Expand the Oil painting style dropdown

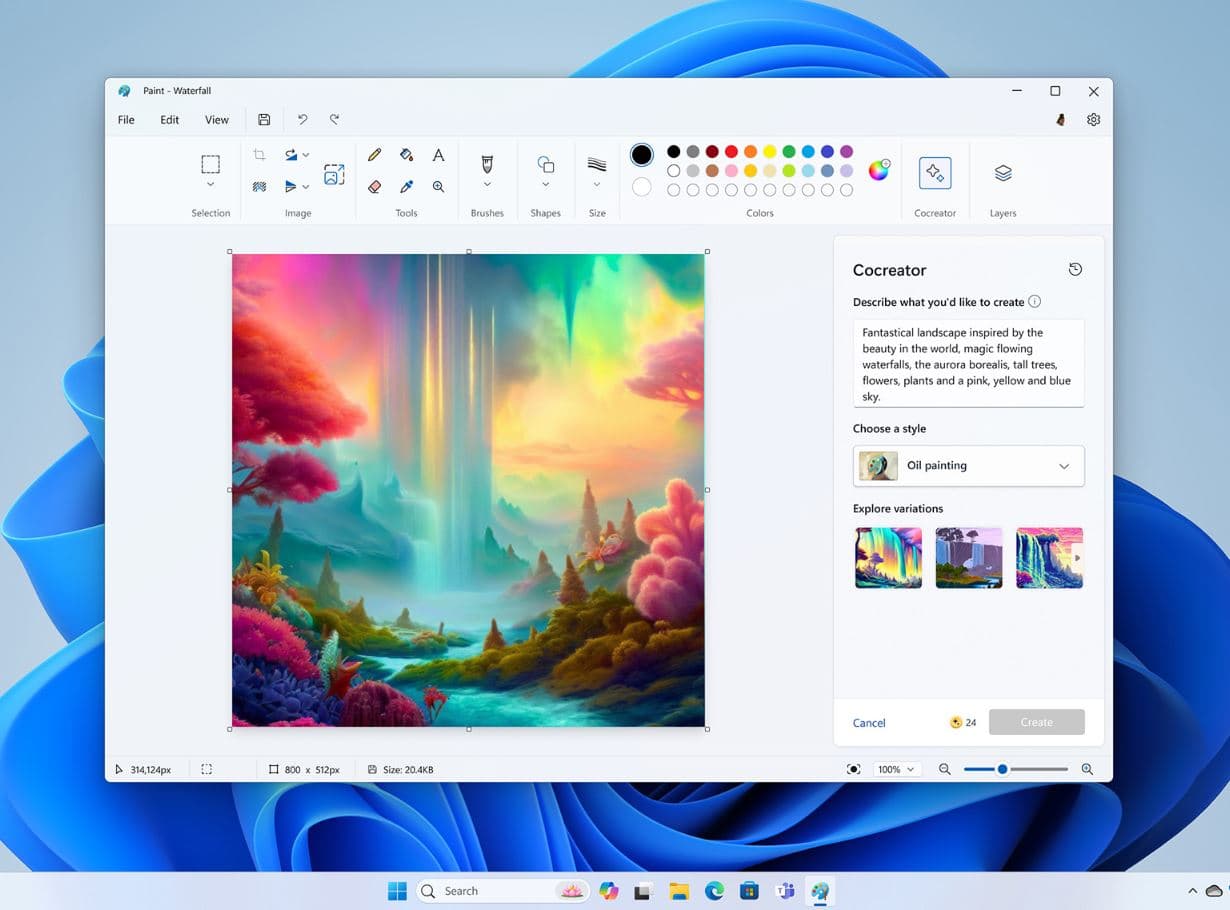1064,466
